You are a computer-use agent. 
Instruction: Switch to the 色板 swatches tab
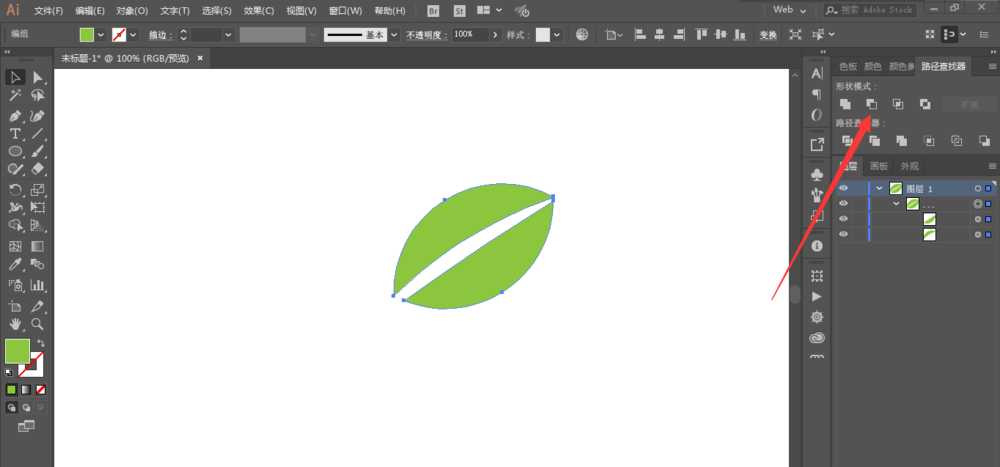click(x=848, y=66)
